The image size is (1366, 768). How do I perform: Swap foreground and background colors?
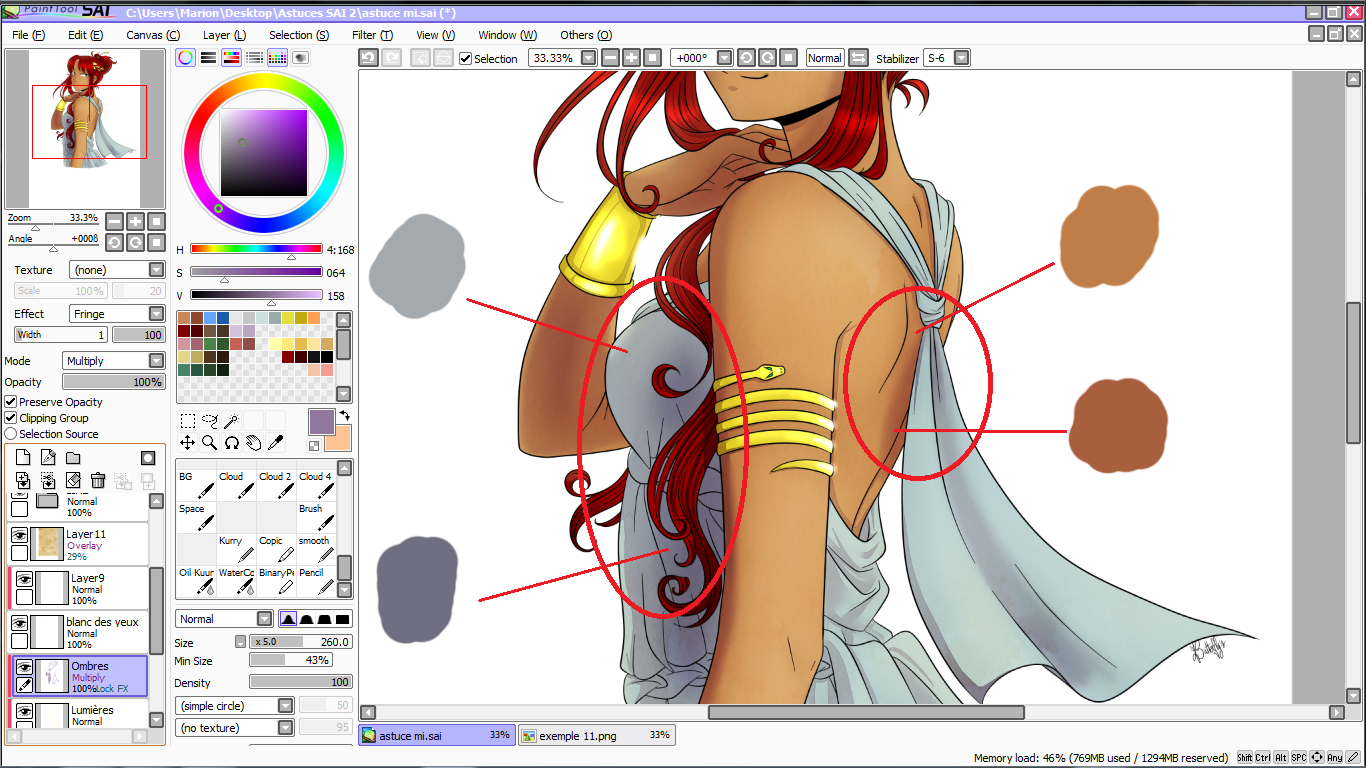[x=345, y=415]
